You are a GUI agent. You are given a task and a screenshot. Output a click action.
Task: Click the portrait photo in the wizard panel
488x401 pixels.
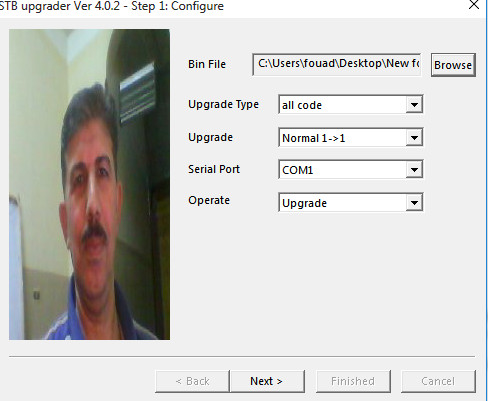(x=89, y=184)
